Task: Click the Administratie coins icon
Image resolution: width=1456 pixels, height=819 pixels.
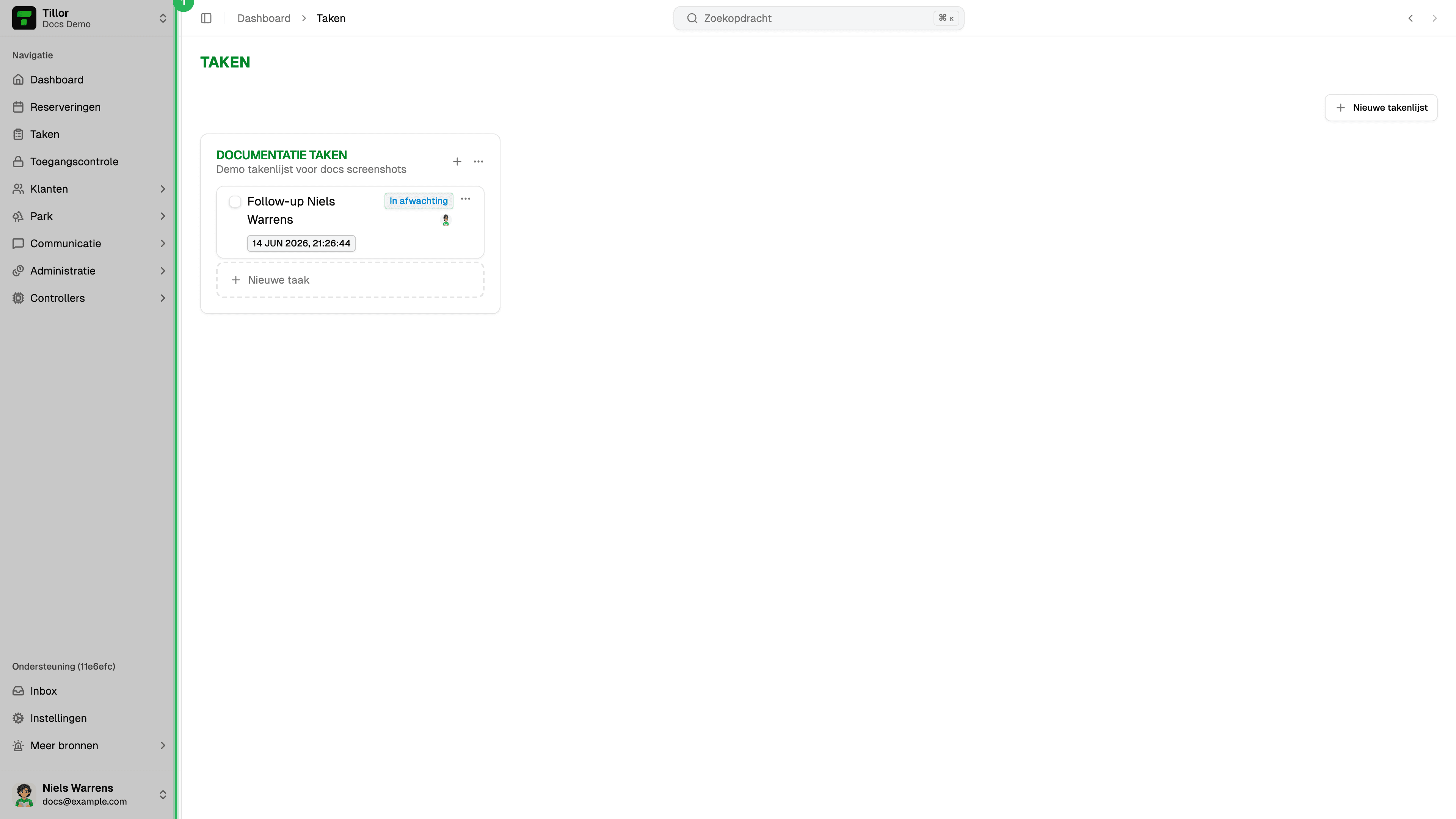Action: pyautogui.click(x=18, y=271)
